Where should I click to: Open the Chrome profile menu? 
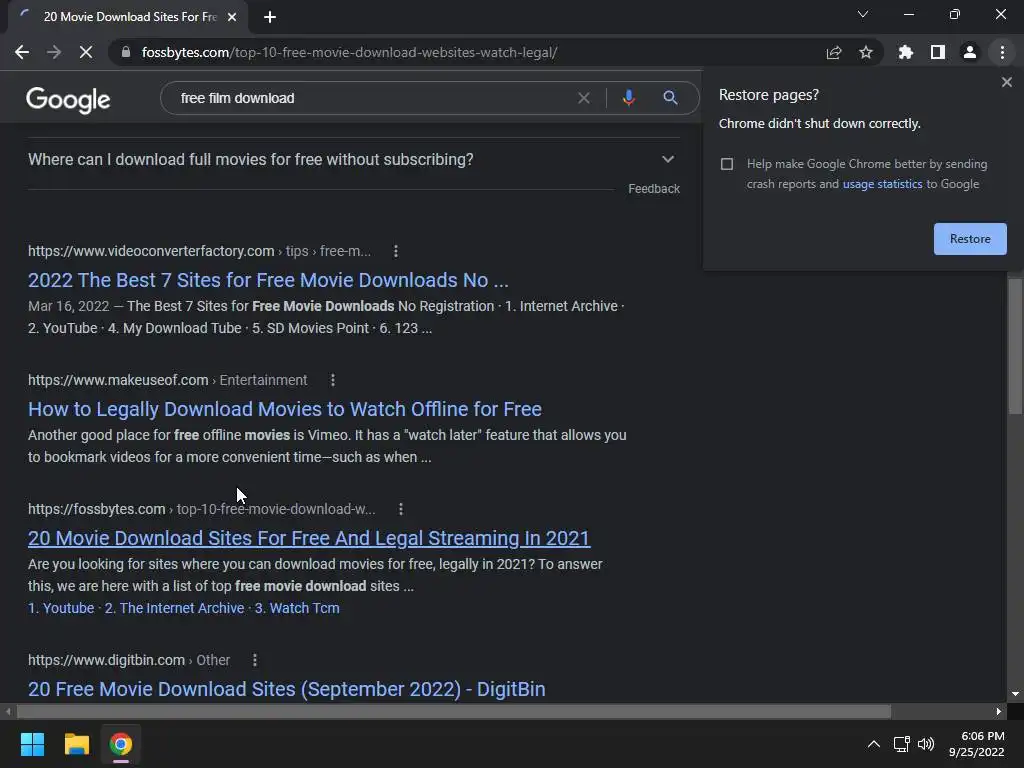(x=970, y=52)
